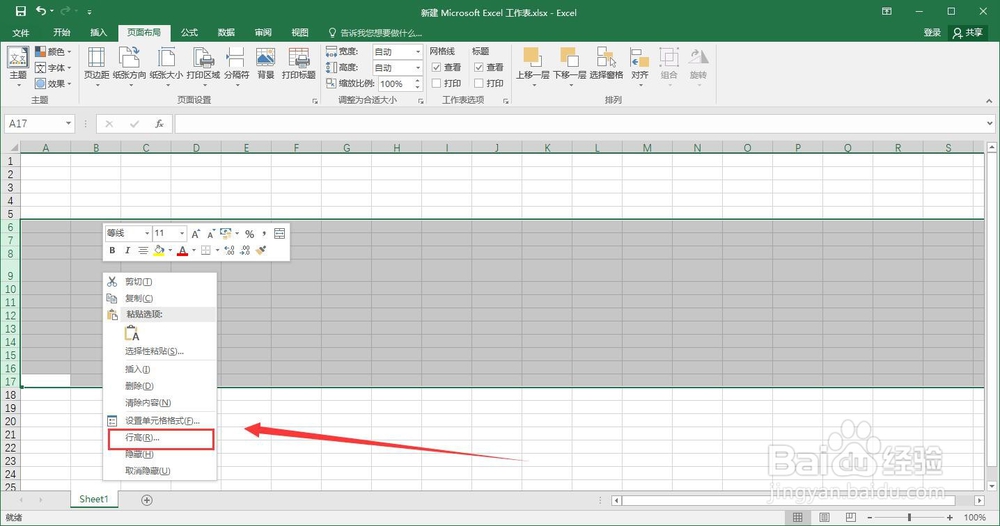Select the Sheet1 tab

point(94,499)
